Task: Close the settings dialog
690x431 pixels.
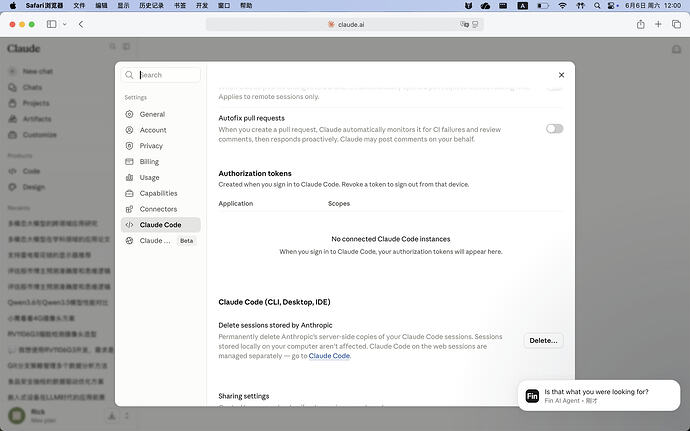Action: 561,75
